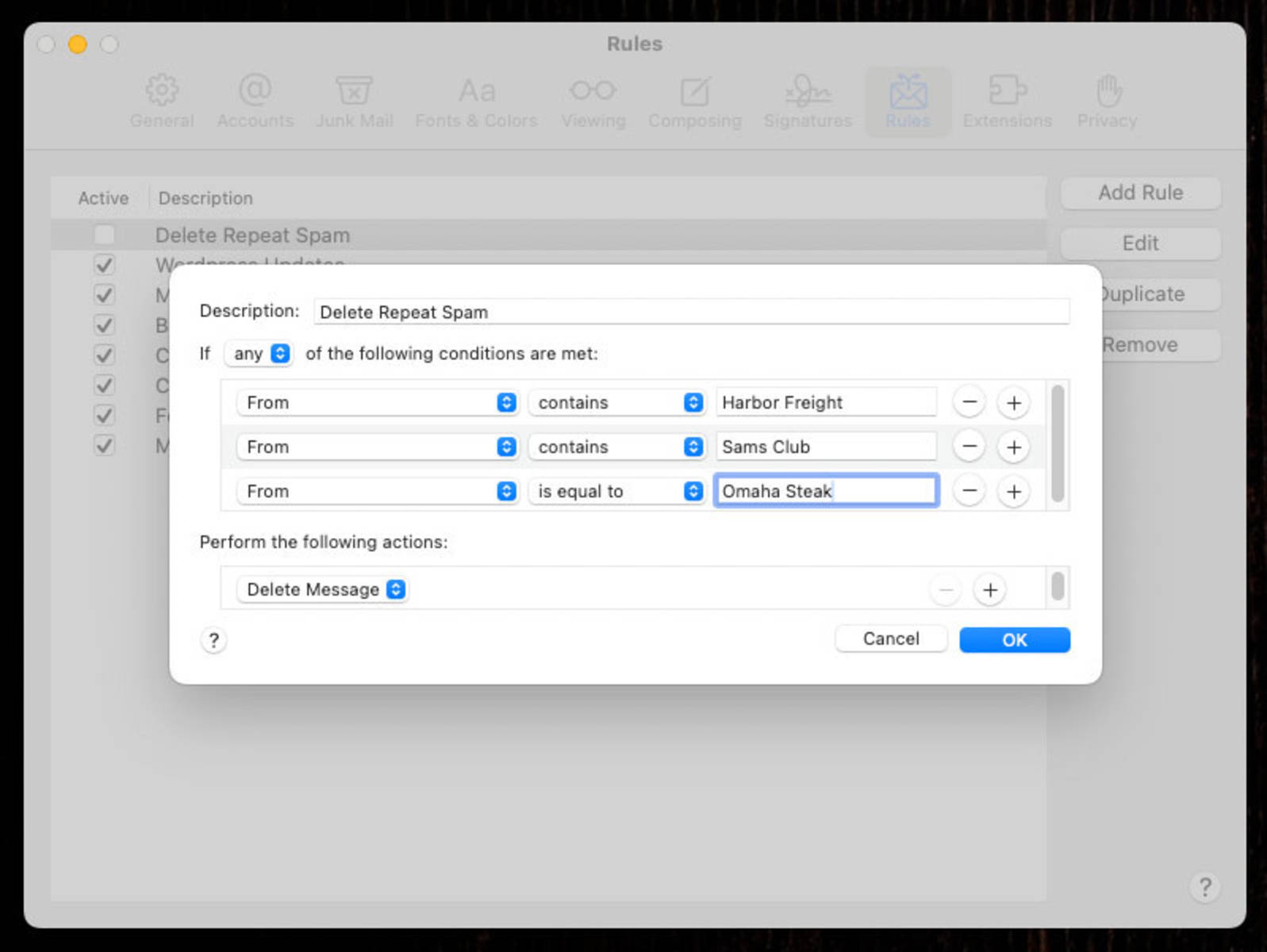Viewport: 1267px width, 952px height.
Task: Click Edit button in Rules window
Action: (x=1140, y=244)
